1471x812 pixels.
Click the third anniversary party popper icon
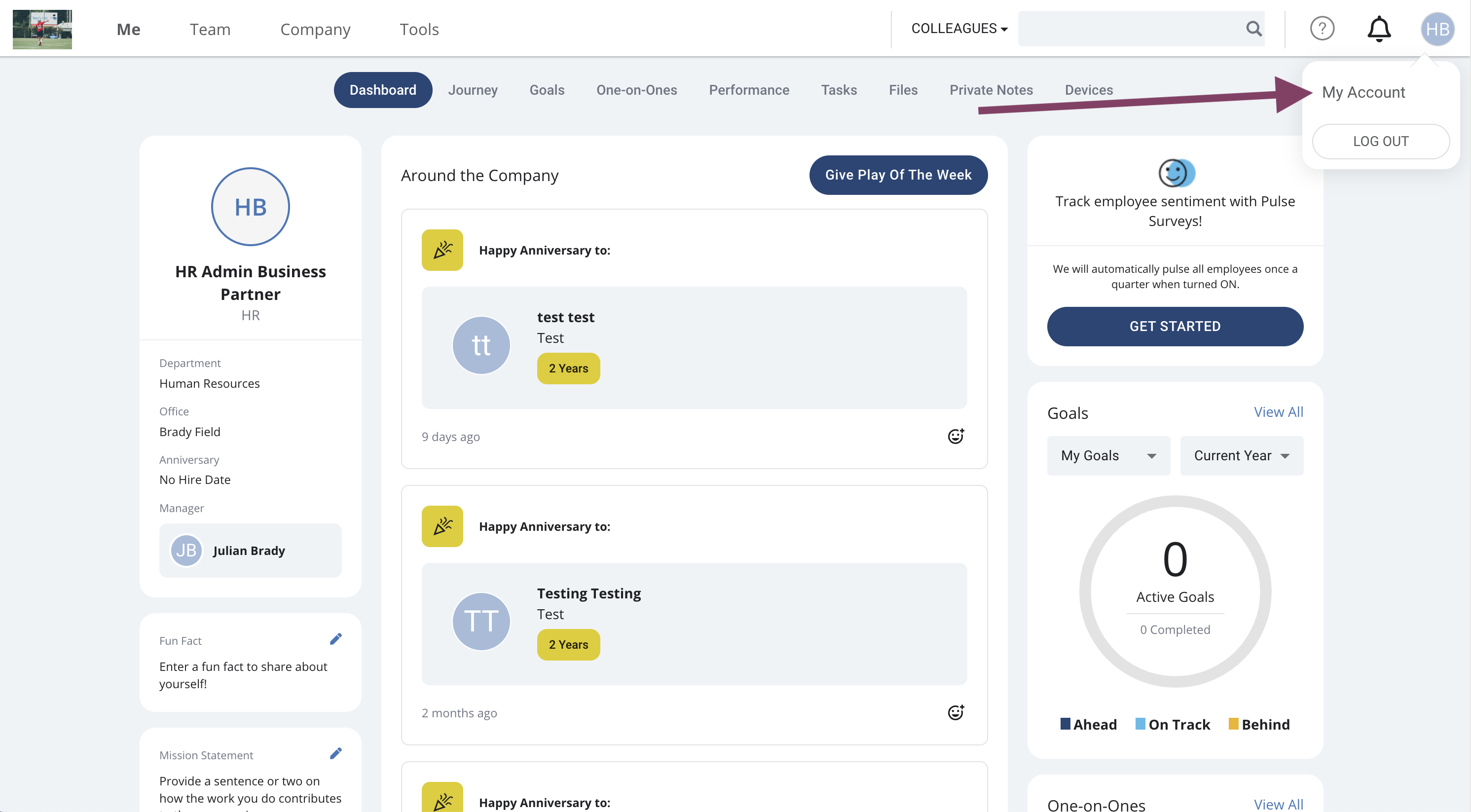click(442, 798)
